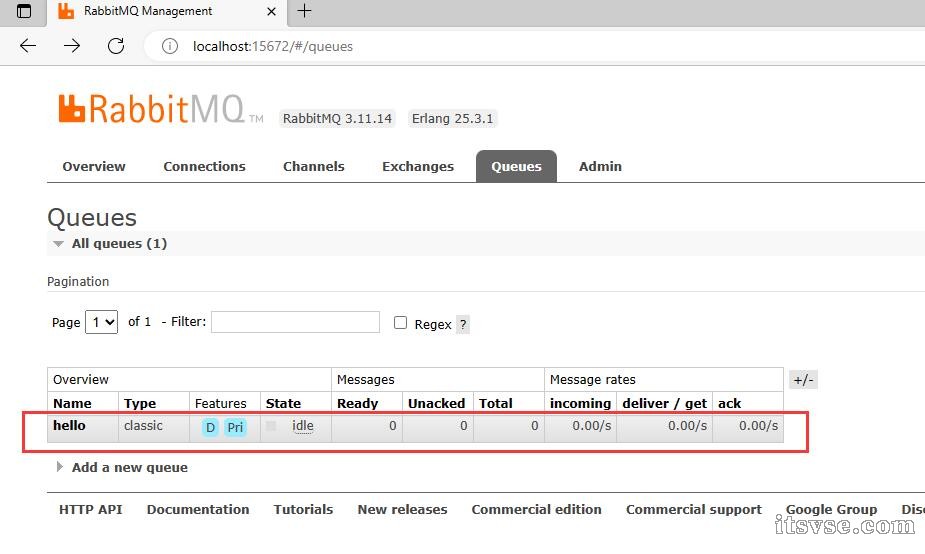
Task: Switch to the Admin tab
Action: pos(600,166)
